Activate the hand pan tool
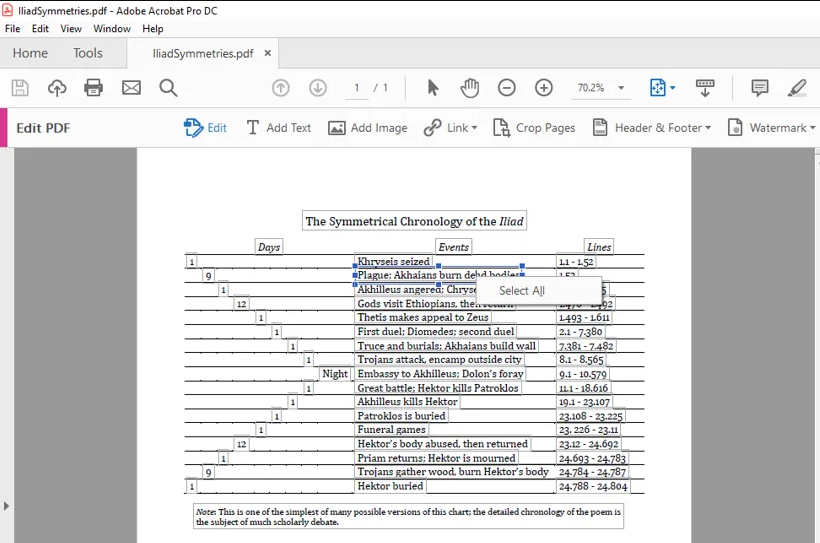820x543 pixels. (470, 87)
